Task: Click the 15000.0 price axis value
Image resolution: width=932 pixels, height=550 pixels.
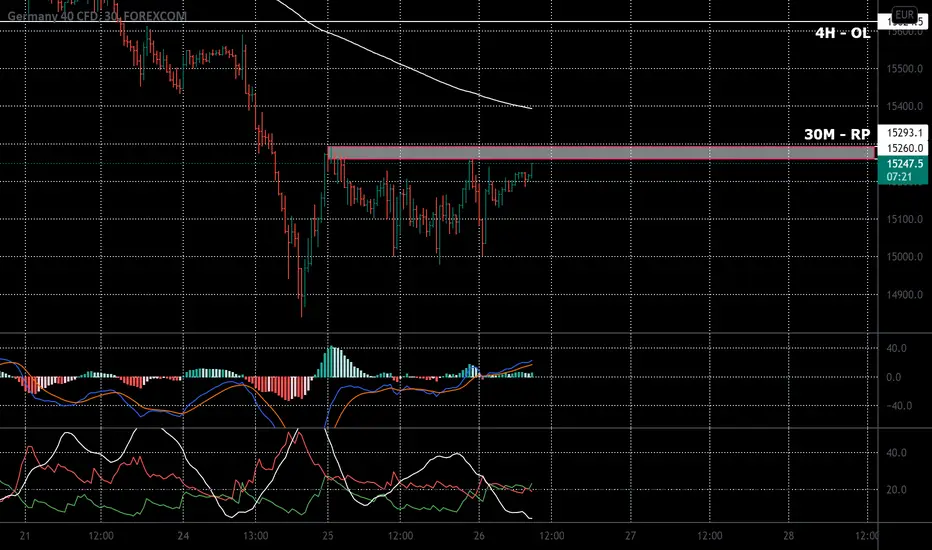Action: coord(905,257)
